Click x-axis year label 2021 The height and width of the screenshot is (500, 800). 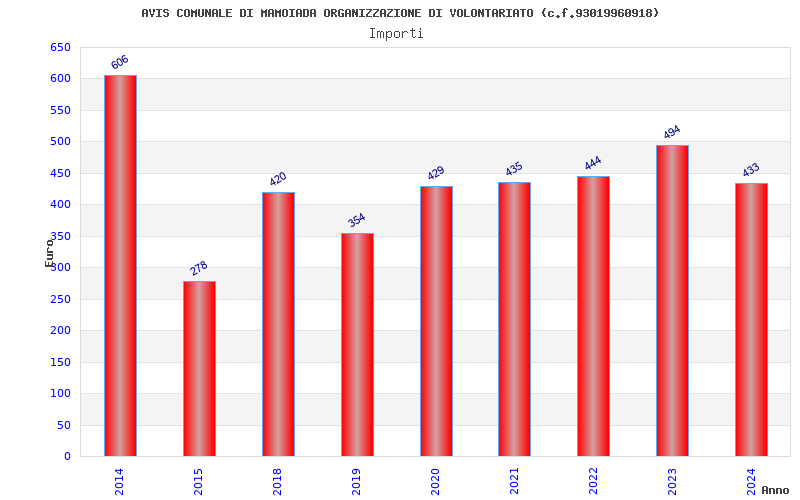[x=514, y=482]
